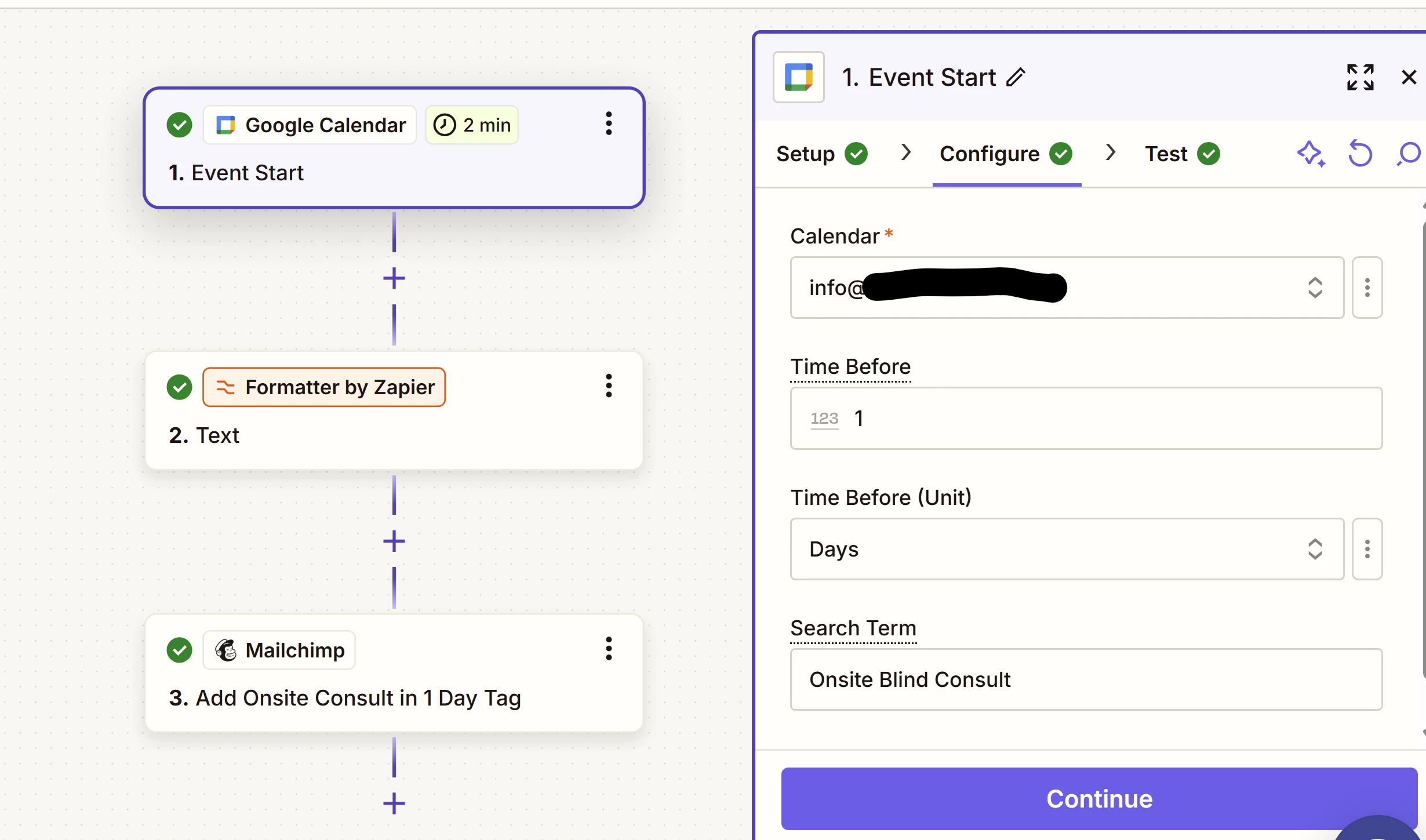
Task: Expand the panel to full screen
Action: pos(1360,77)
